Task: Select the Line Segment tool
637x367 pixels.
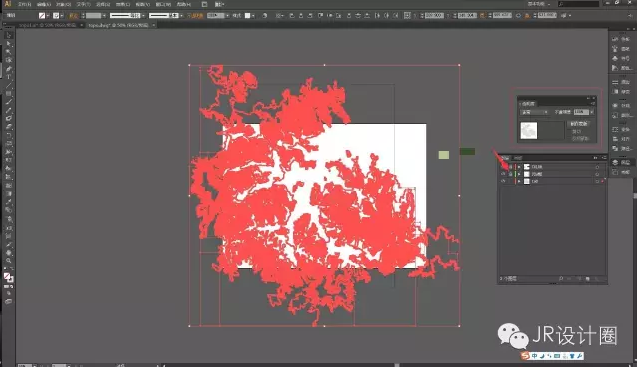Action: pos(9,85)
